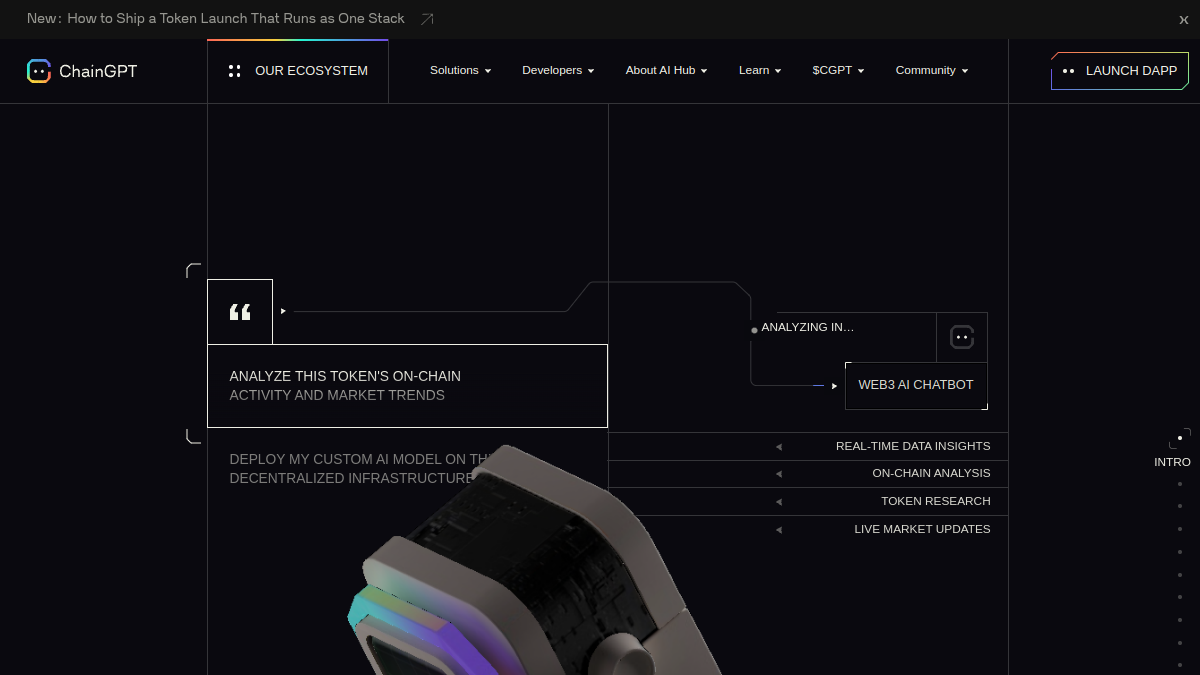
Task: Click the quotation mark icon box
Action: [240, 312]
